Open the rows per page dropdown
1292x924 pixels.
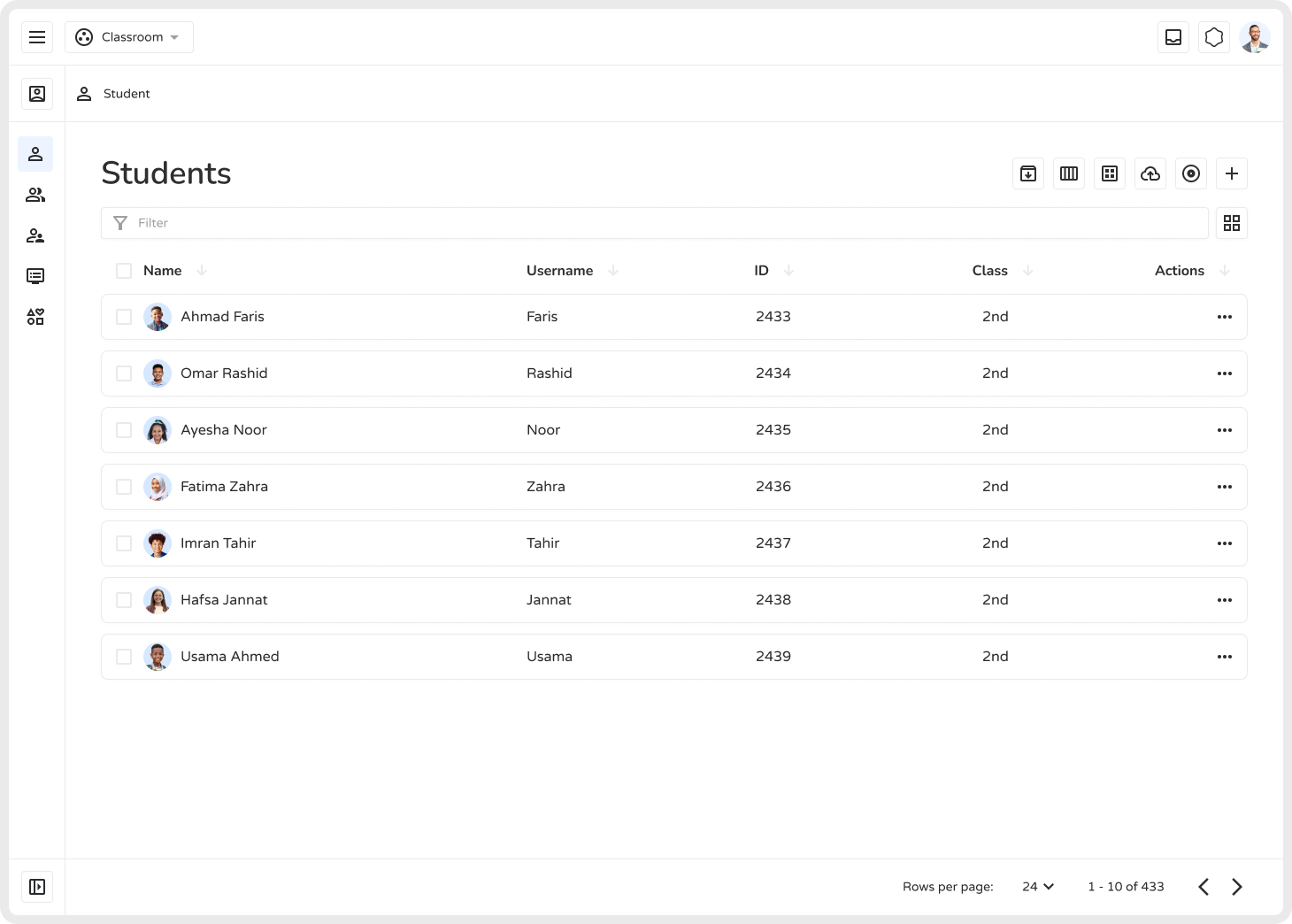(1037, 886)
